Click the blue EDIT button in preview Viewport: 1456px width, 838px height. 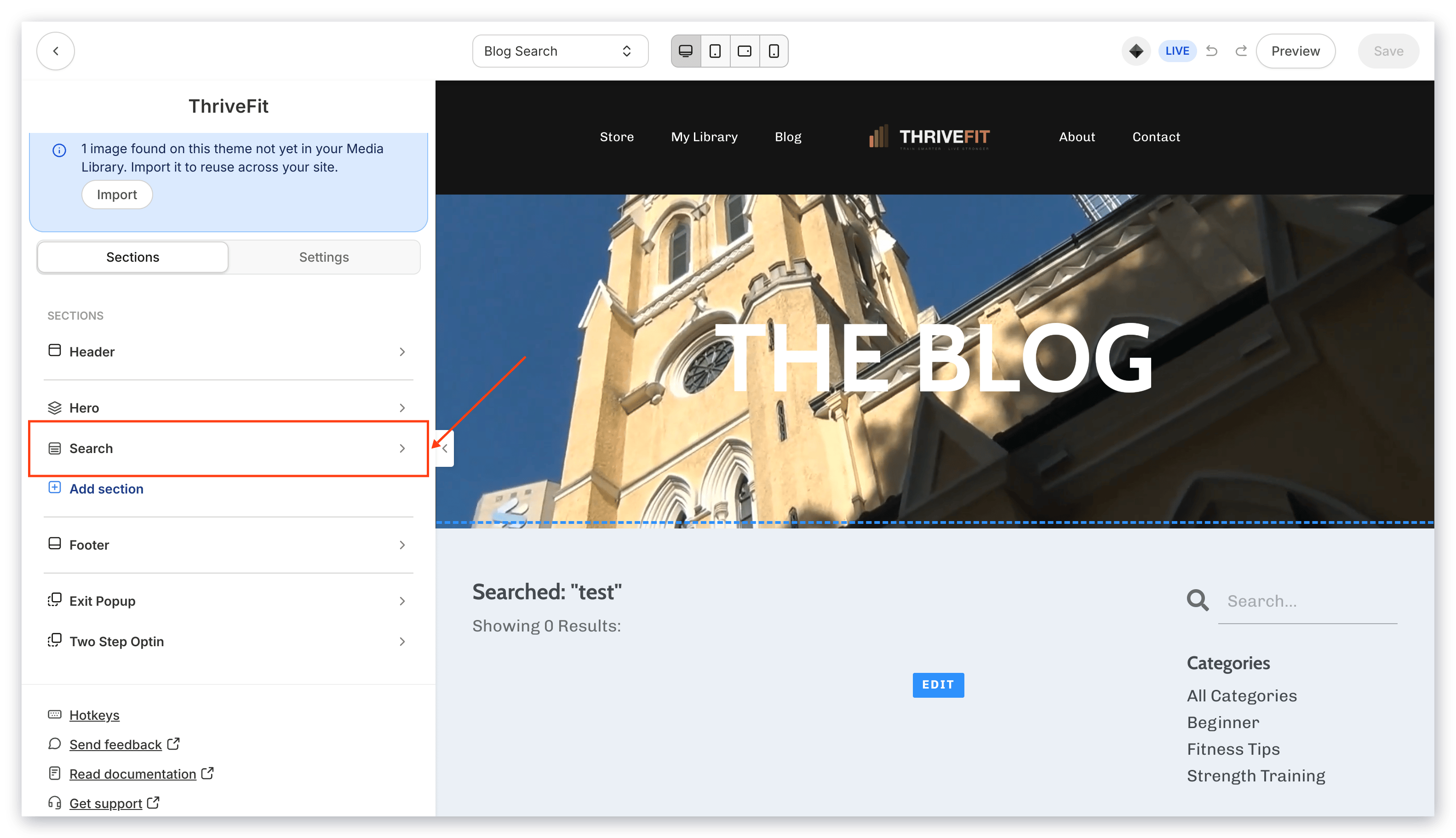tap(938, 684)
